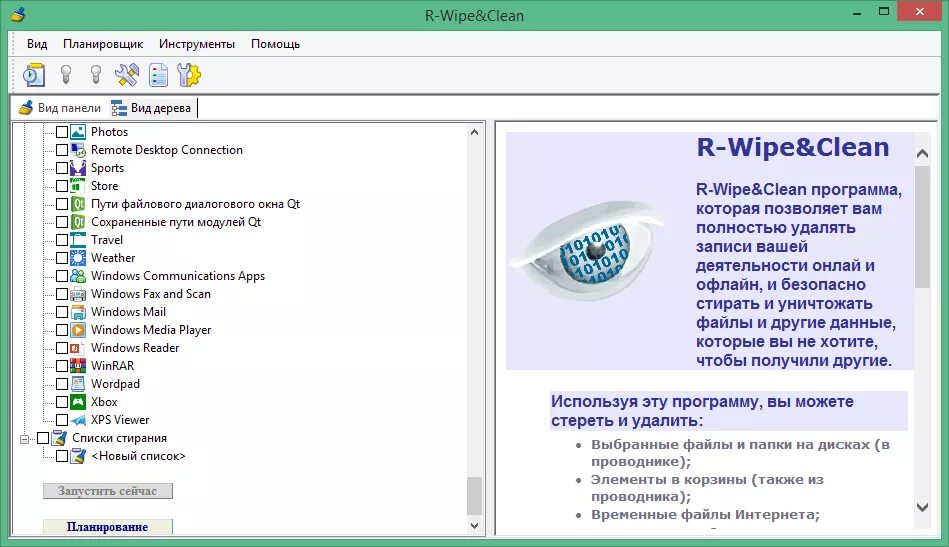Click the tree pane scrollbar thumb
Image resolution: width=949 pixels, height=547 pixels.
click(x=474, y=496)
